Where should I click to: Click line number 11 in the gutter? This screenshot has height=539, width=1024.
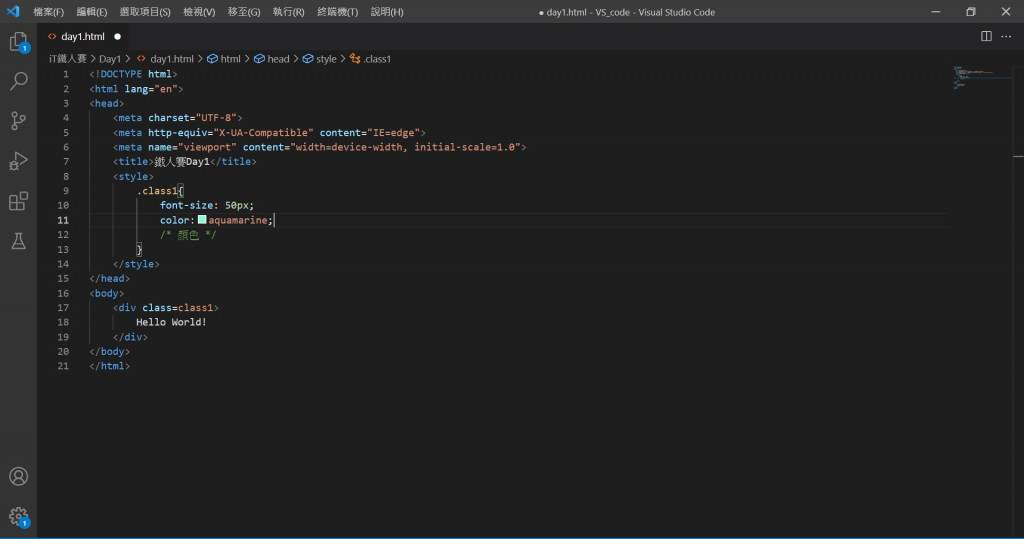[63, 220]
